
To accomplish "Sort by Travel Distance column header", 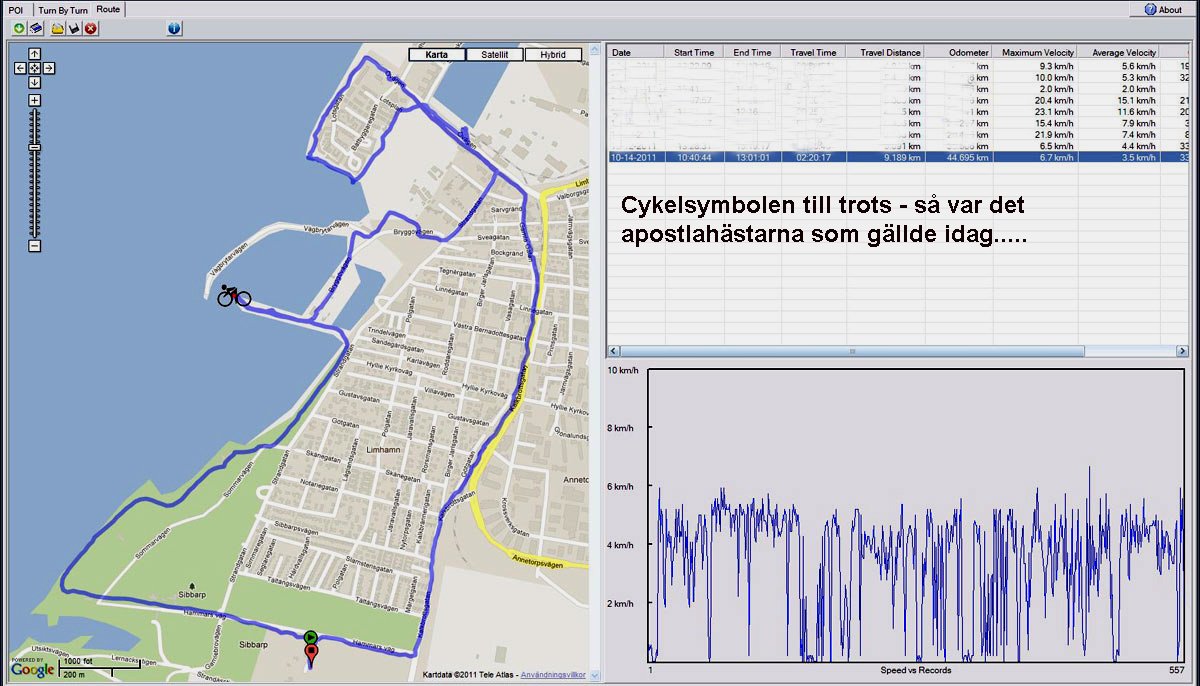I will tap(884, 52).
